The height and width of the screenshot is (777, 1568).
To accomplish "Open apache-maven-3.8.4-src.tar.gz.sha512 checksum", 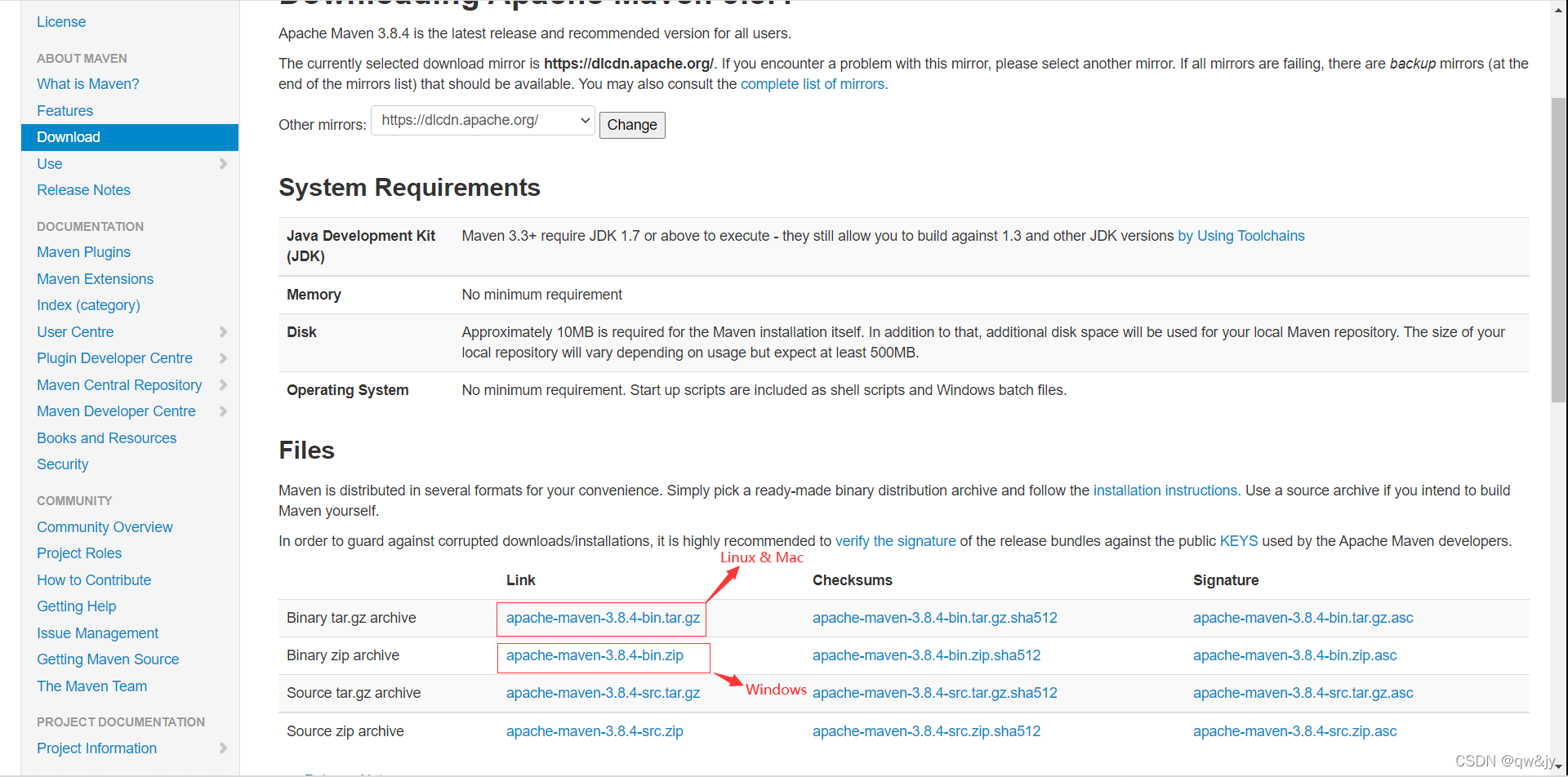I will point(935,693).
